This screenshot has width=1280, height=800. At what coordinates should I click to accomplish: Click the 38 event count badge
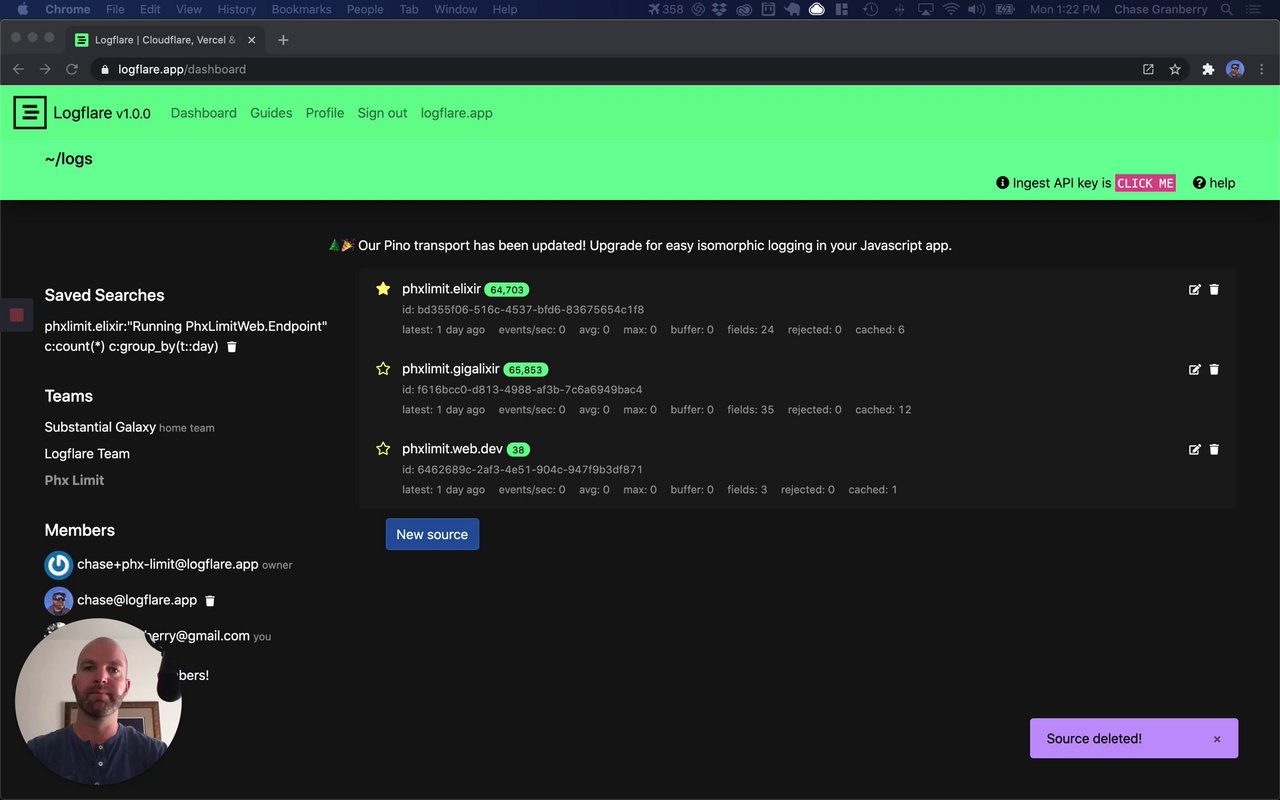[x=518, y=450]
